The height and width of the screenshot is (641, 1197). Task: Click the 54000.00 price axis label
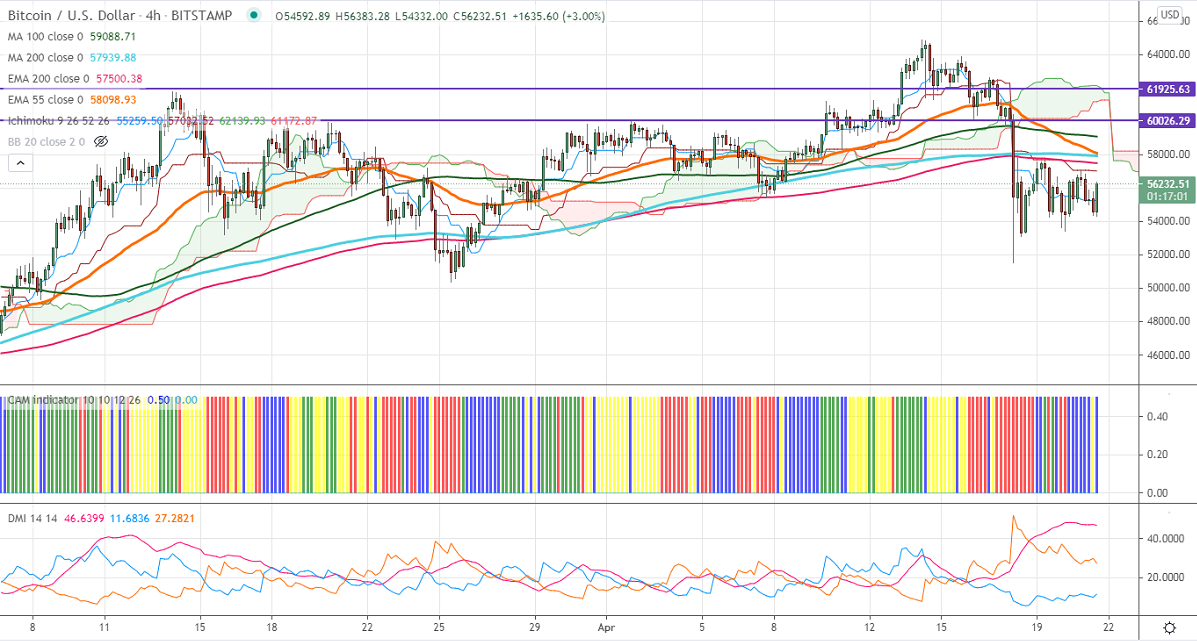1168,221
